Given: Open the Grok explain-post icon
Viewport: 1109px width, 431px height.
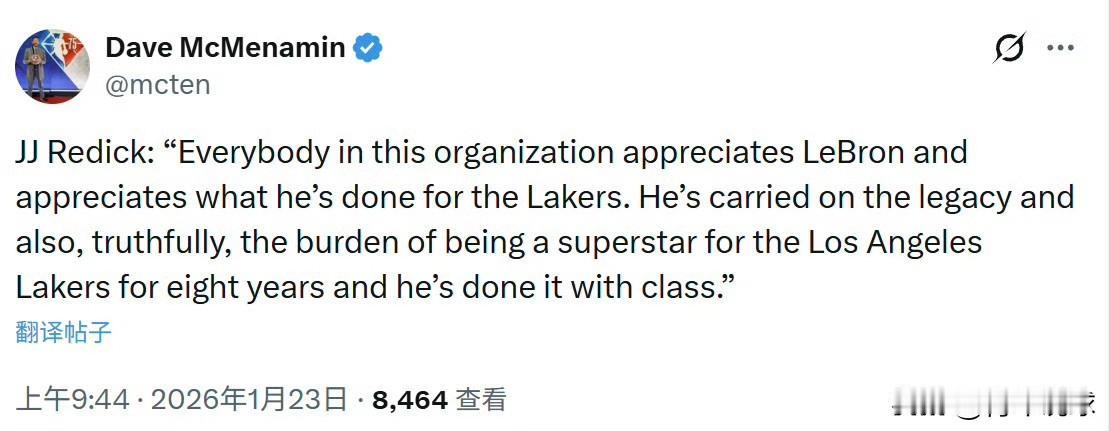Looking at the screenshot, I should (1010, 47).
